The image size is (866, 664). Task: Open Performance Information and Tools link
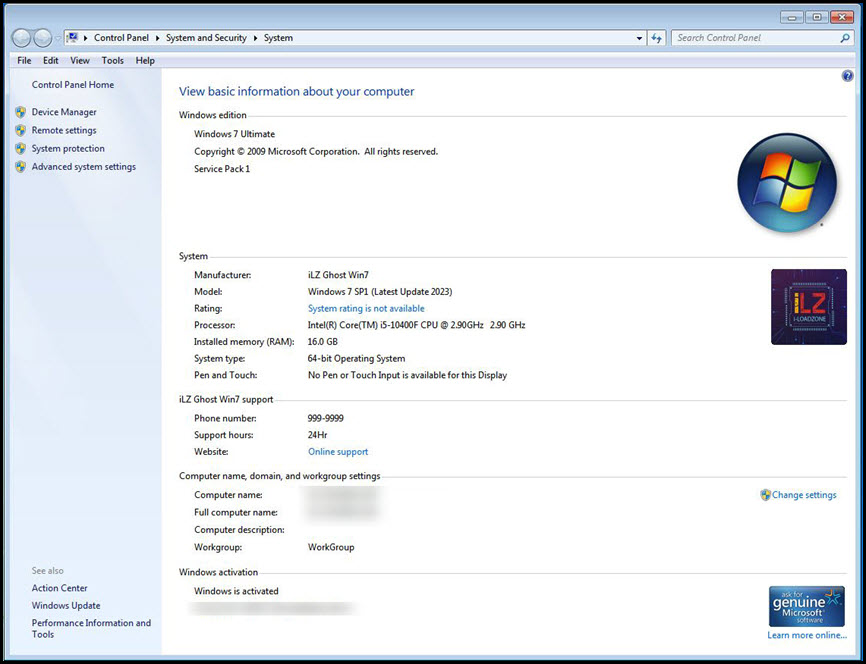[91, 629]
